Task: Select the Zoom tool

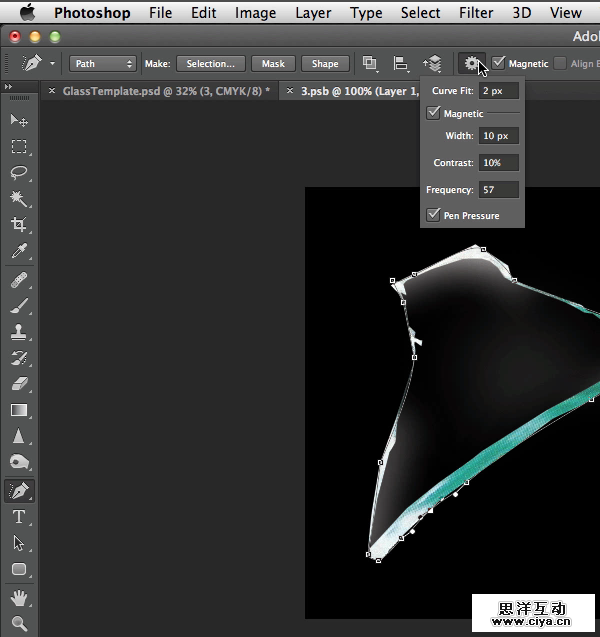Action: click(19, 623)
